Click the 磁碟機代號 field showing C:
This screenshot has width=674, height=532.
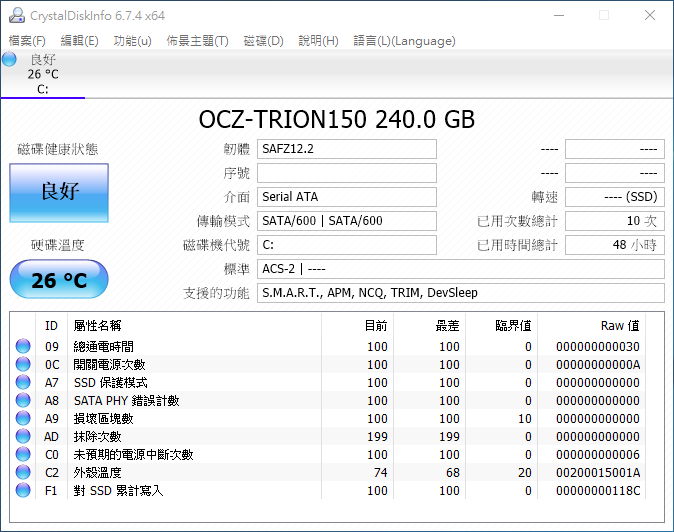click(x=347, y=245)
